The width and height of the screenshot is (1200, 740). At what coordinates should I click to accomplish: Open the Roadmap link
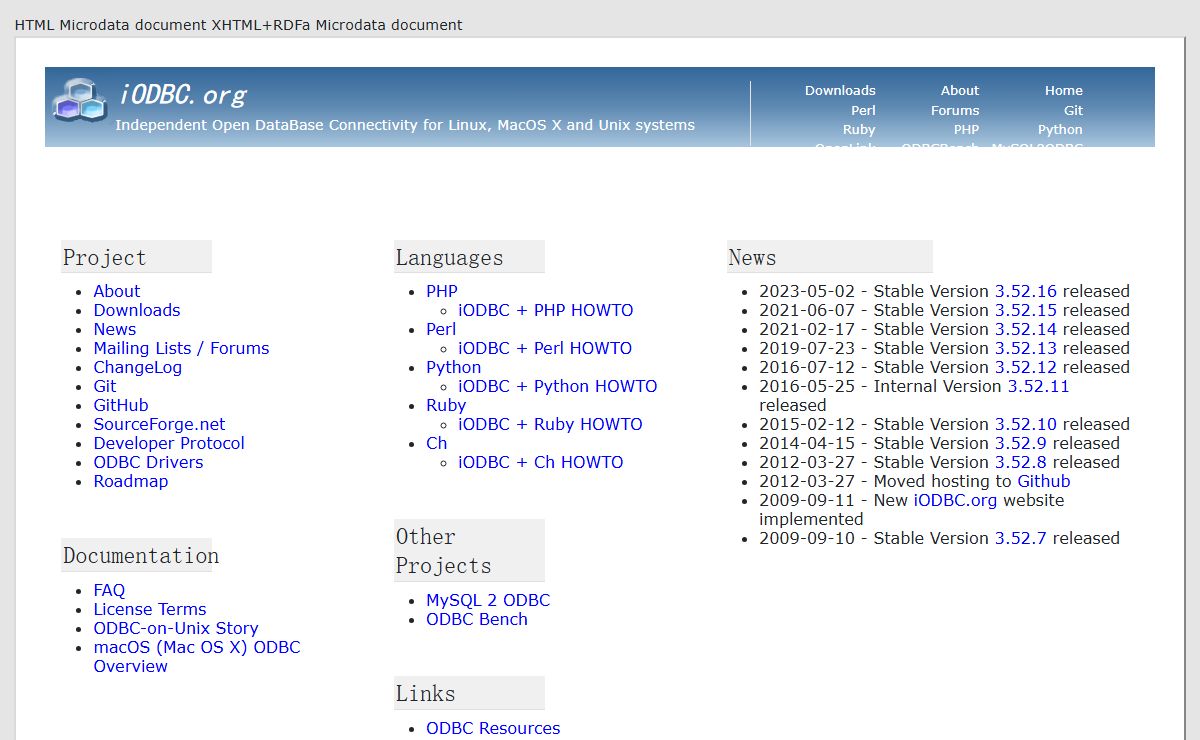tap(130, 481)
